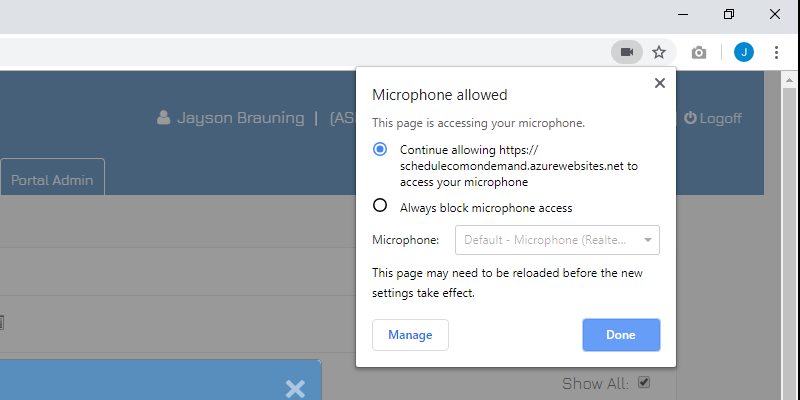Click the camera indicator in address bar

tap(627, 52)
